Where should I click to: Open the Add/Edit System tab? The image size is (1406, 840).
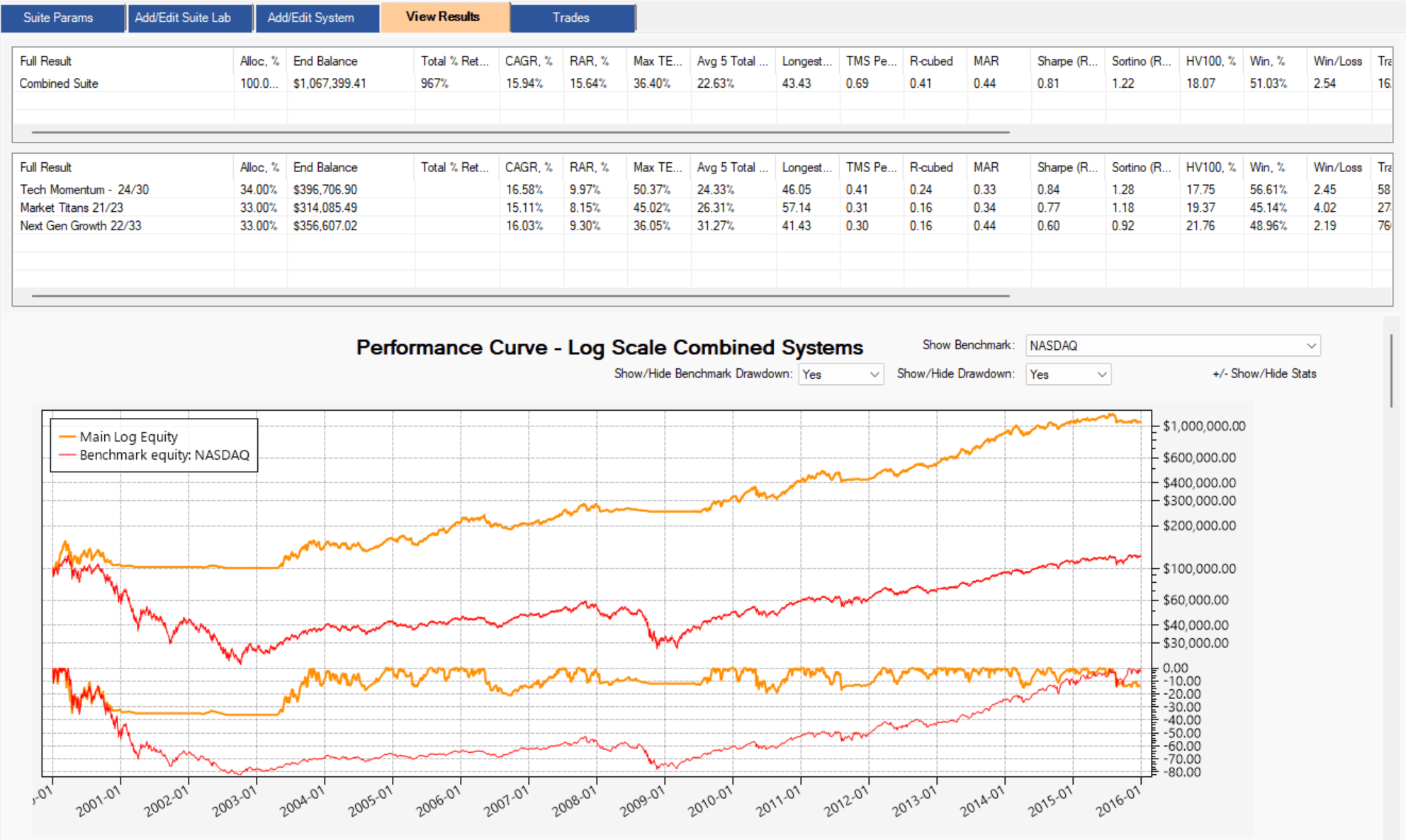coord(310,18)
